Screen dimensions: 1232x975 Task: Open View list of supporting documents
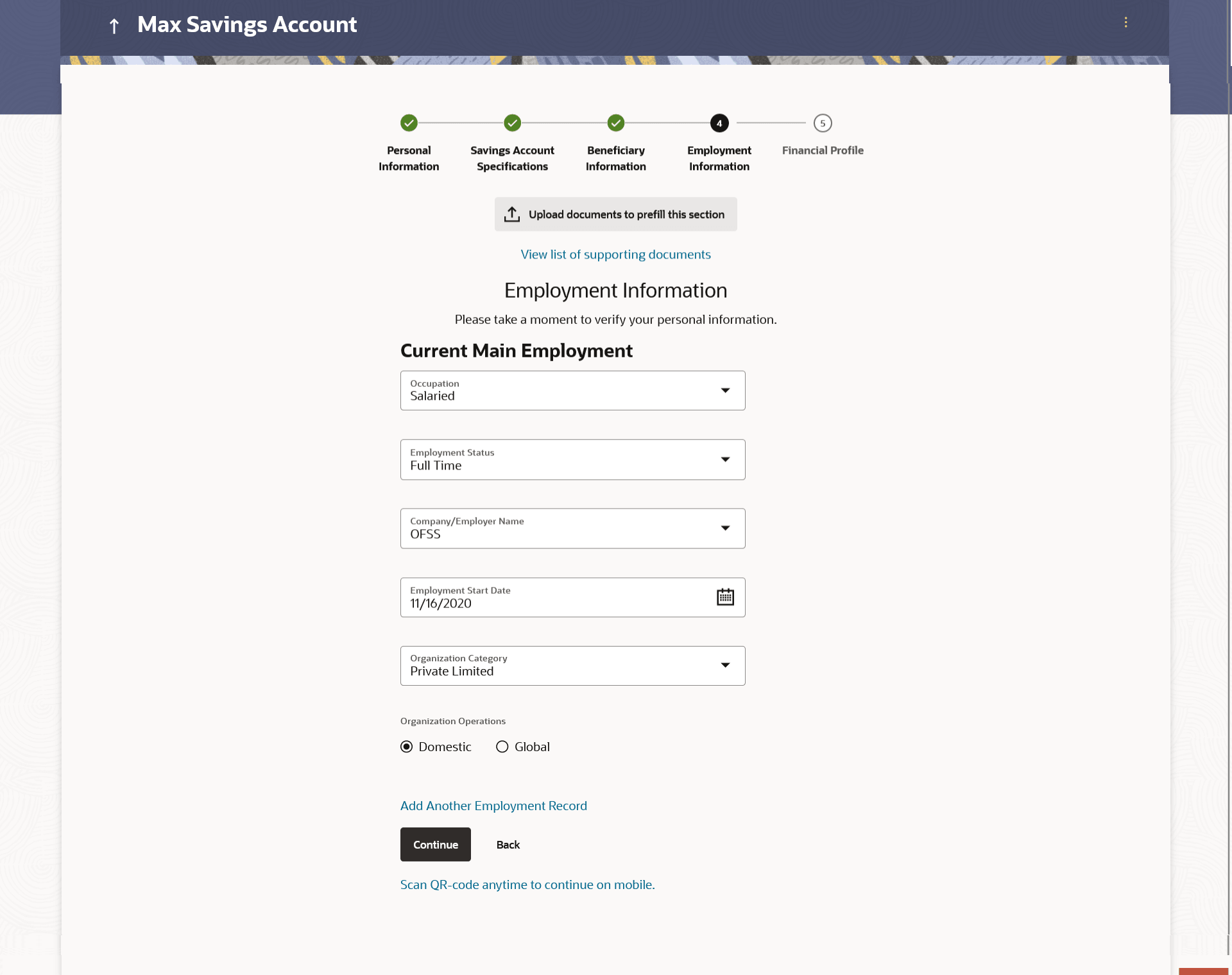click(615, 254)
